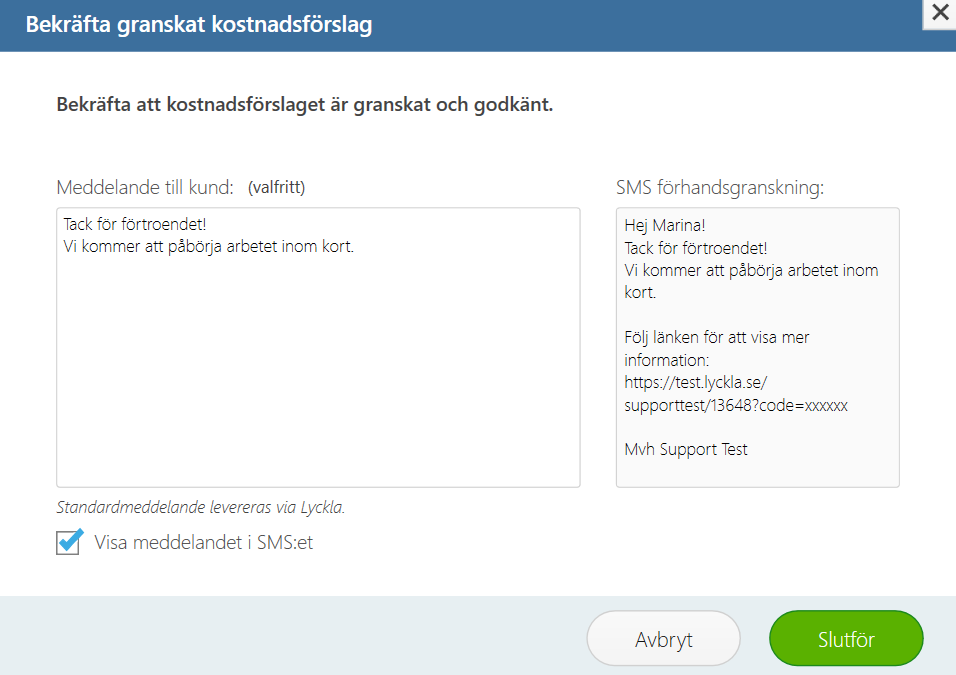Click the 'SMS förhandsgranskning:' heading
The image size is (956, 675).
(x=720, y=187)
